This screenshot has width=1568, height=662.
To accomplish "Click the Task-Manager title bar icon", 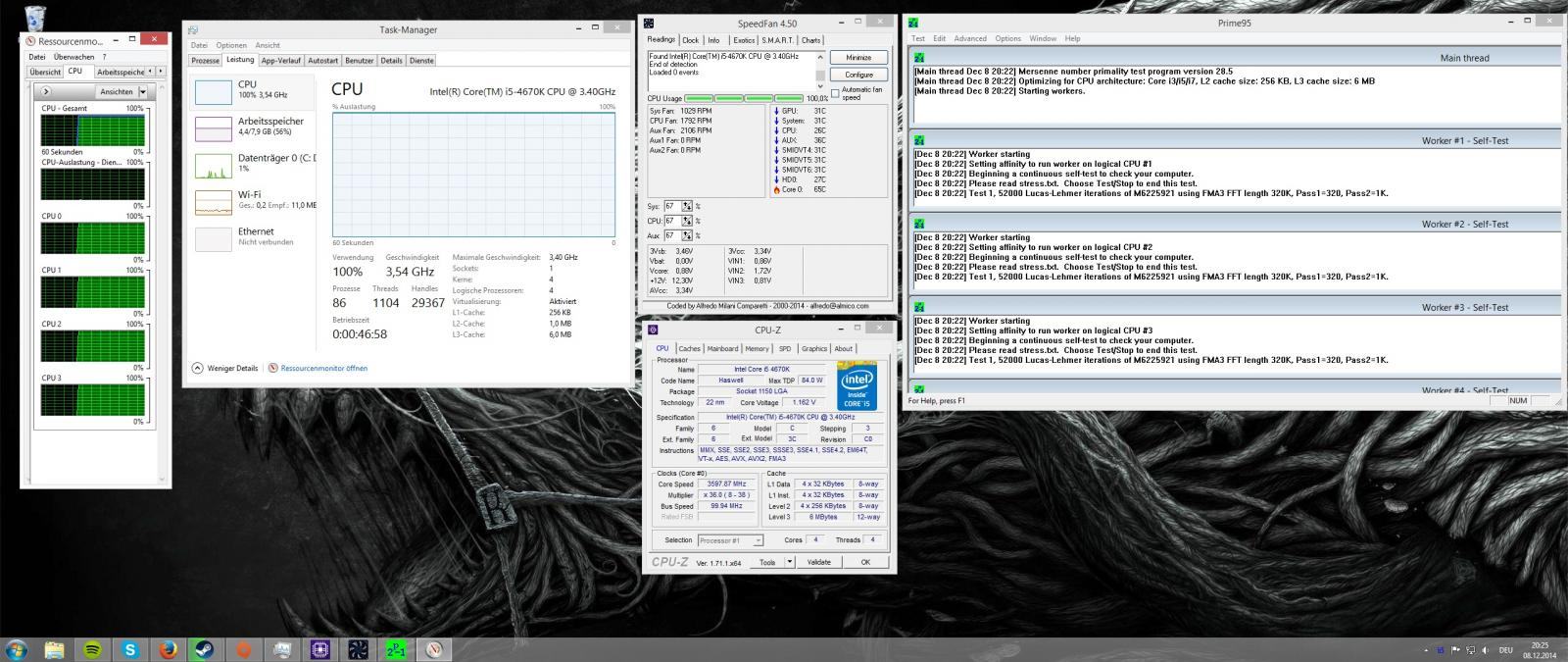I will [x=193, y=29].
